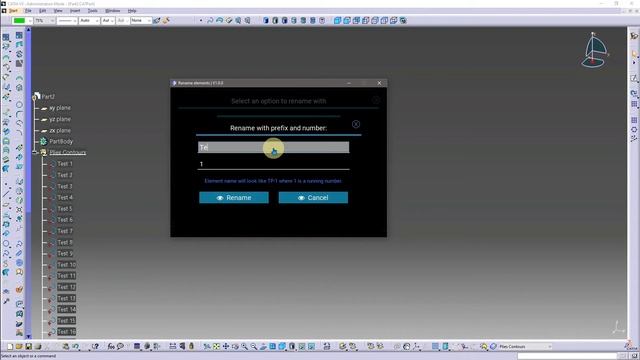This screenshot has width=640, height=360.
Task: Select Part2 root in the tree
Action: pos(48,97)
